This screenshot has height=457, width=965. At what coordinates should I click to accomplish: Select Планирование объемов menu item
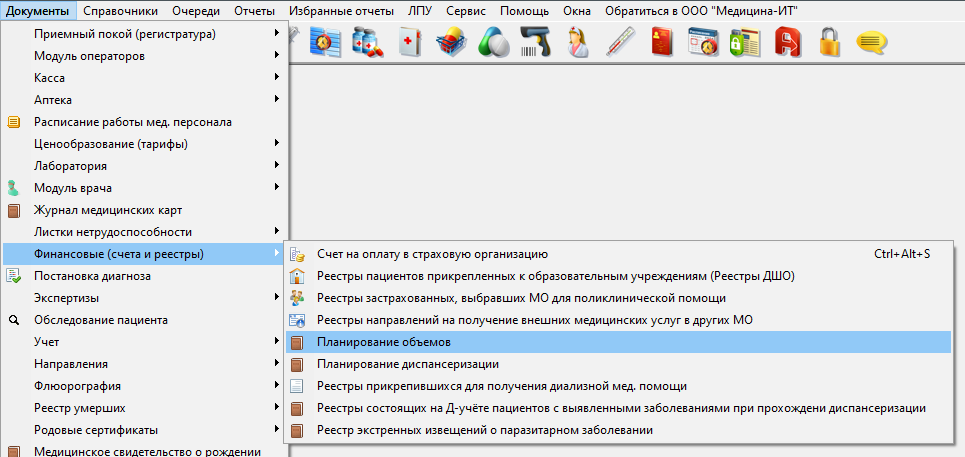619,342
